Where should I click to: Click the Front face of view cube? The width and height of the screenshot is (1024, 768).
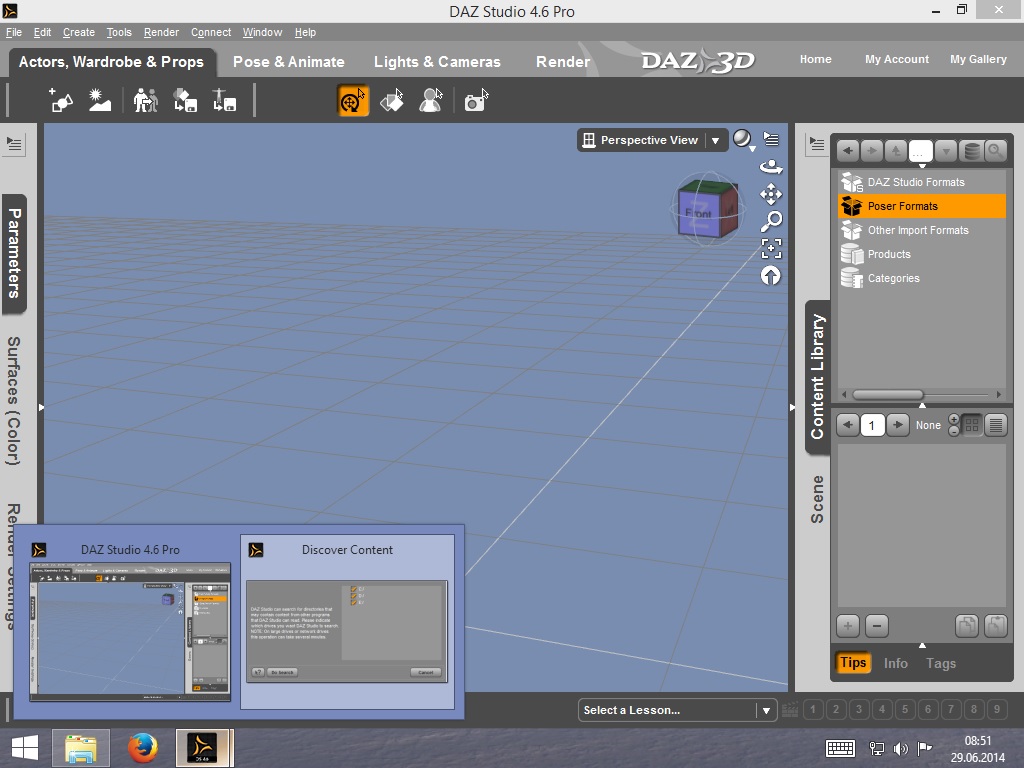698,213
